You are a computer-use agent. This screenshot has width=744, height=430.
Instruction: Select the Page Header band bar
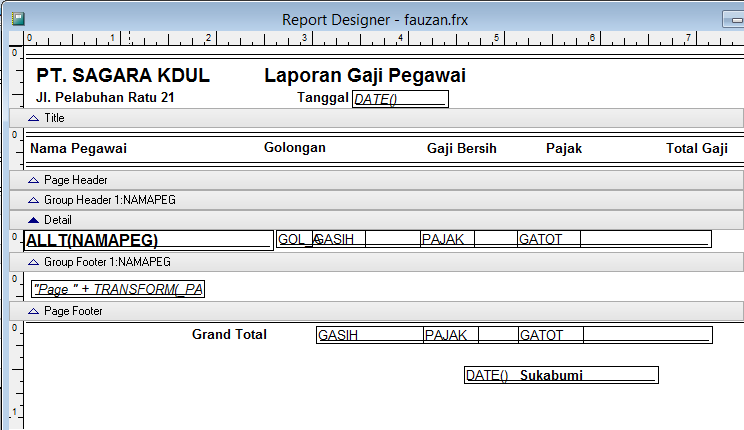tap(376, 180)
